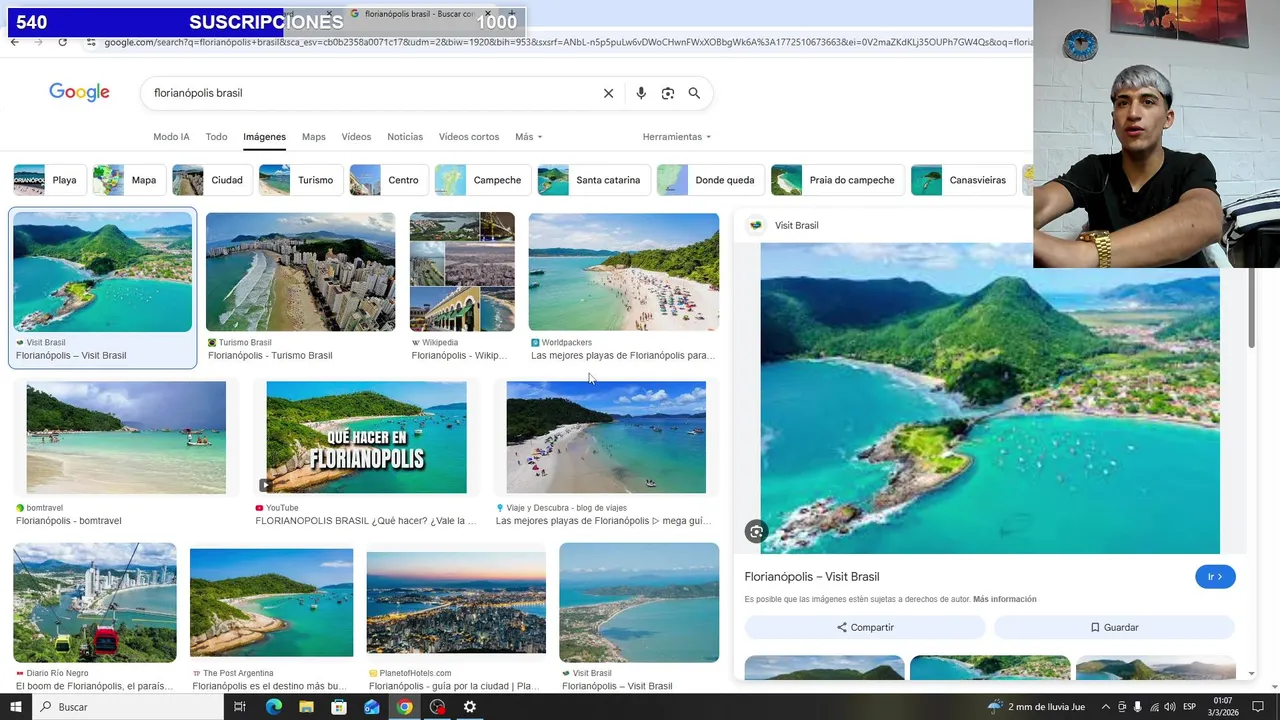
Task: Open Windows Start menu
Action: click(15, 707)
